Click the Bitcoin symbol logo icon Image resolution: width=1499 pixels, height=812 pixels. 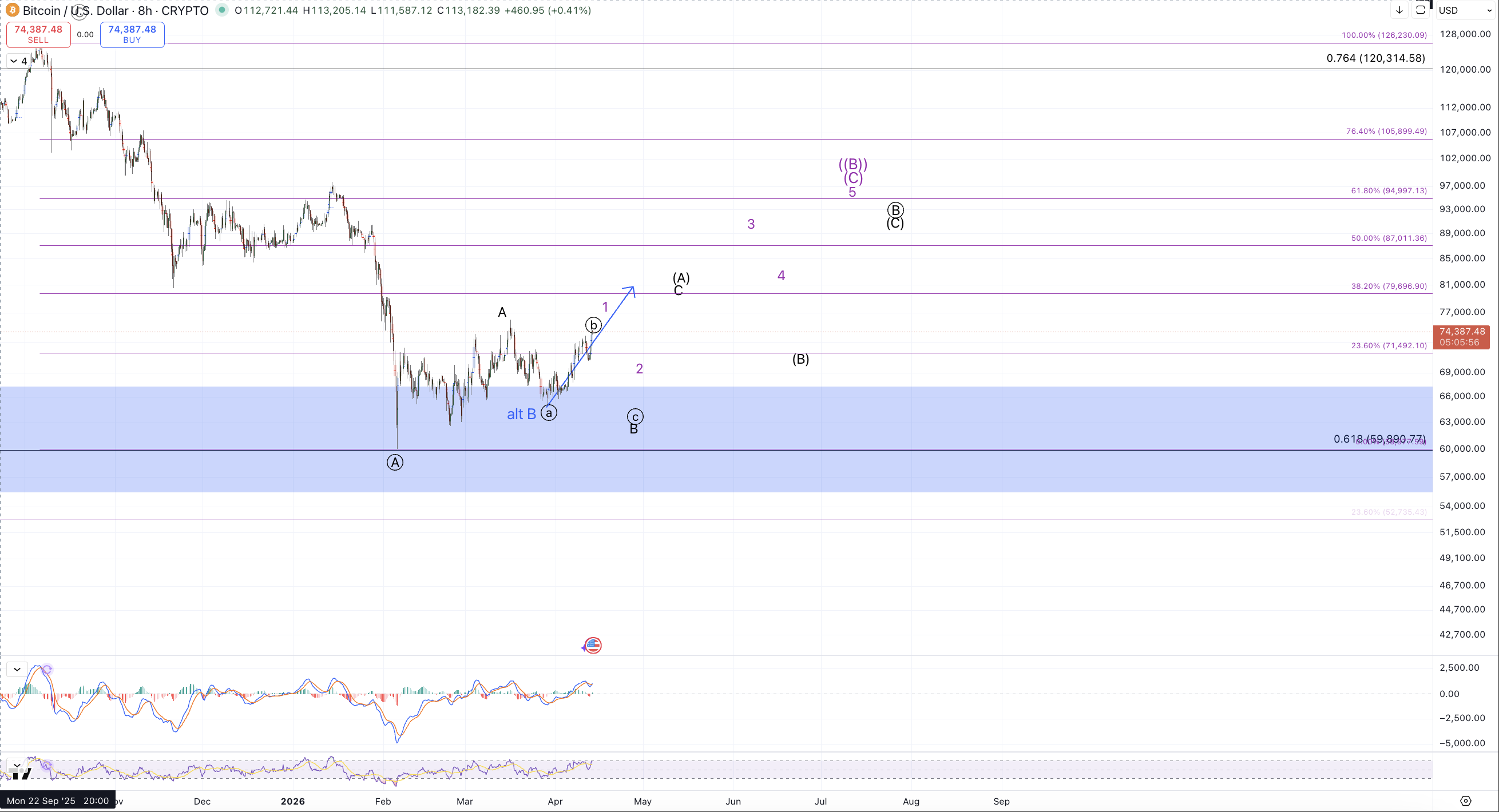(x=11, y=10)
